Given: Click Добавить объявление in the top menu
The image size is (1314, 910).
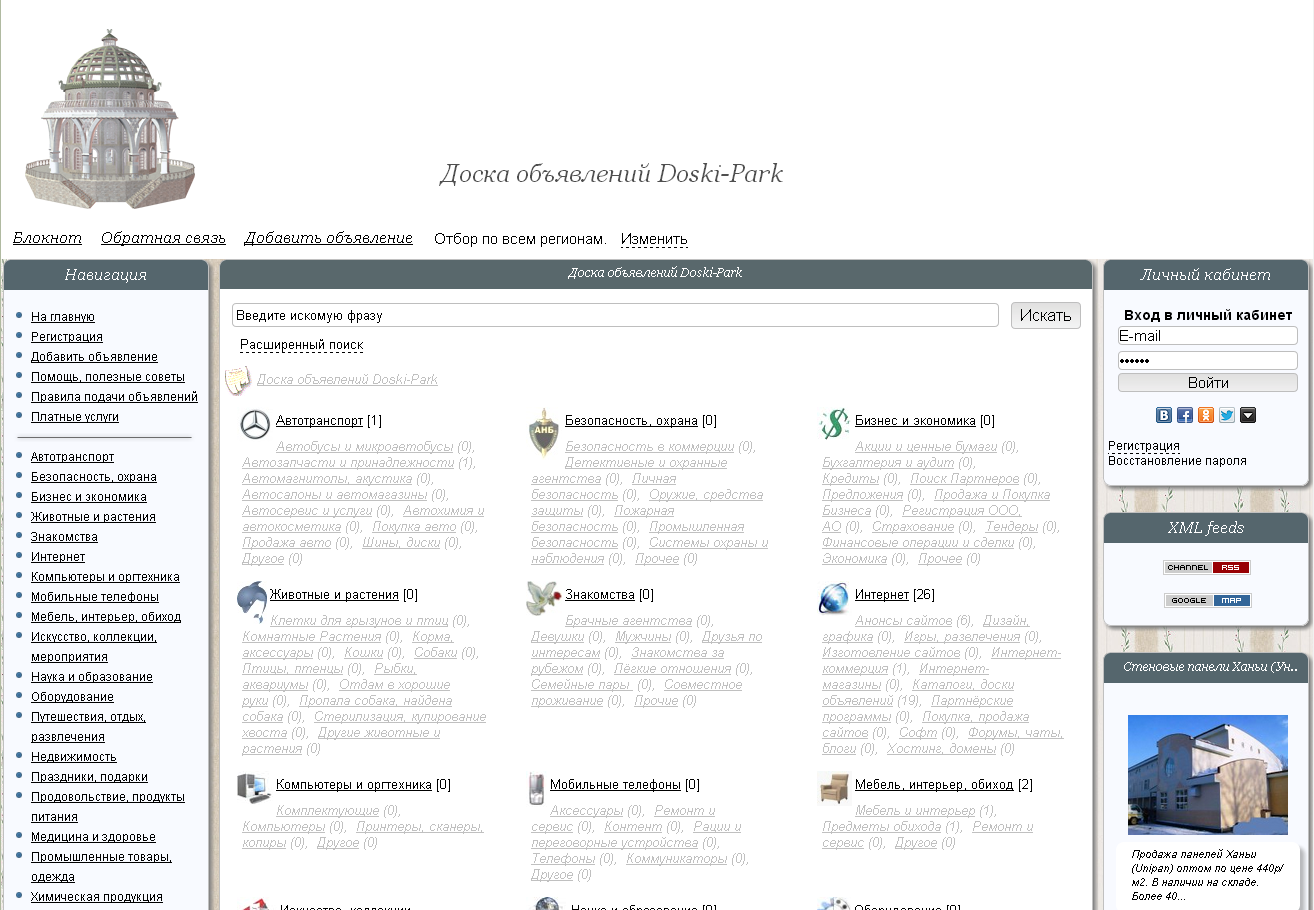Looking at the screenshot, I should (328, 238).
